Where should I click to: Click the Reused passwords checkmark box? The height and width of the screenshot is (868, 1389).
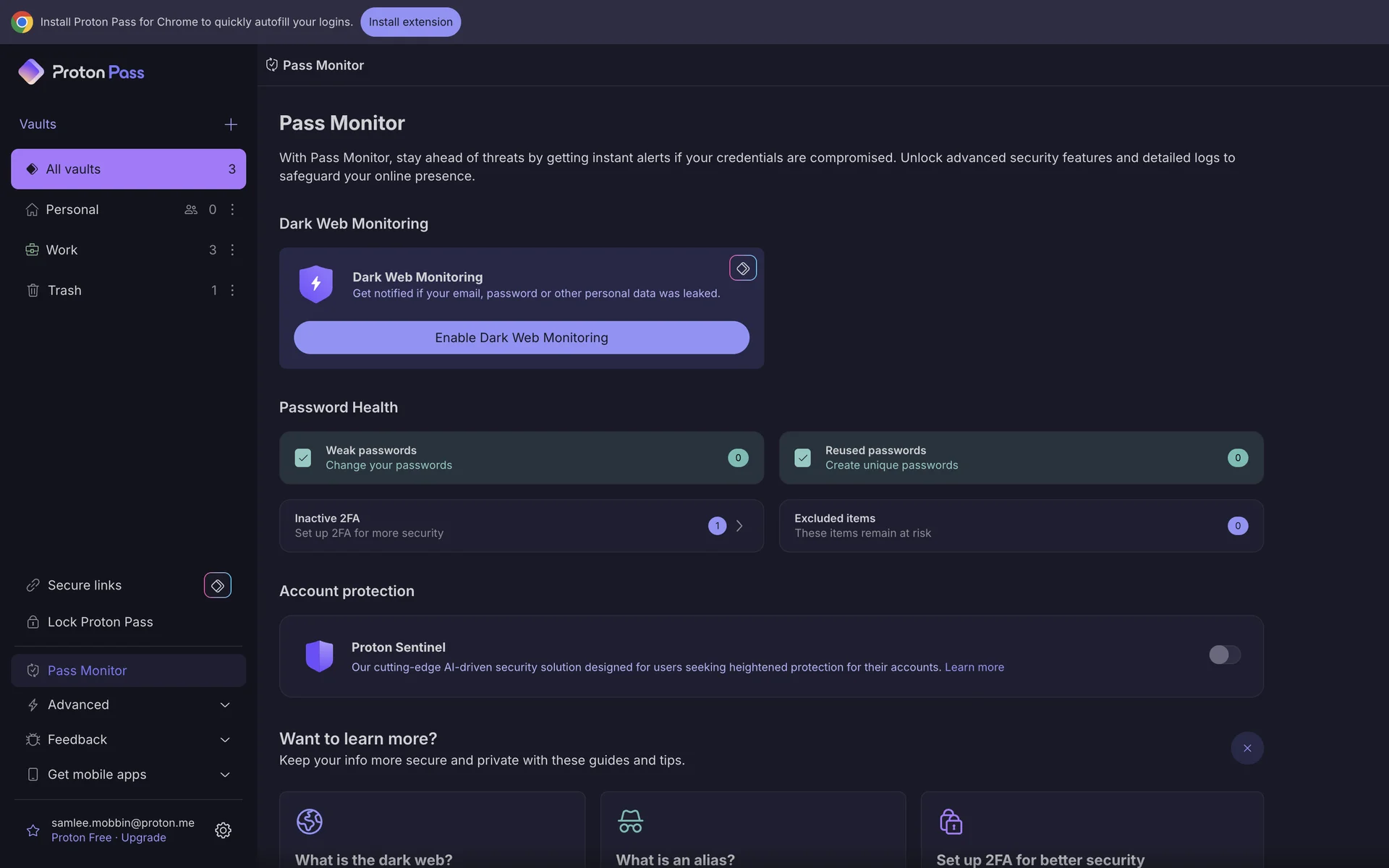[x=802, y=458]
